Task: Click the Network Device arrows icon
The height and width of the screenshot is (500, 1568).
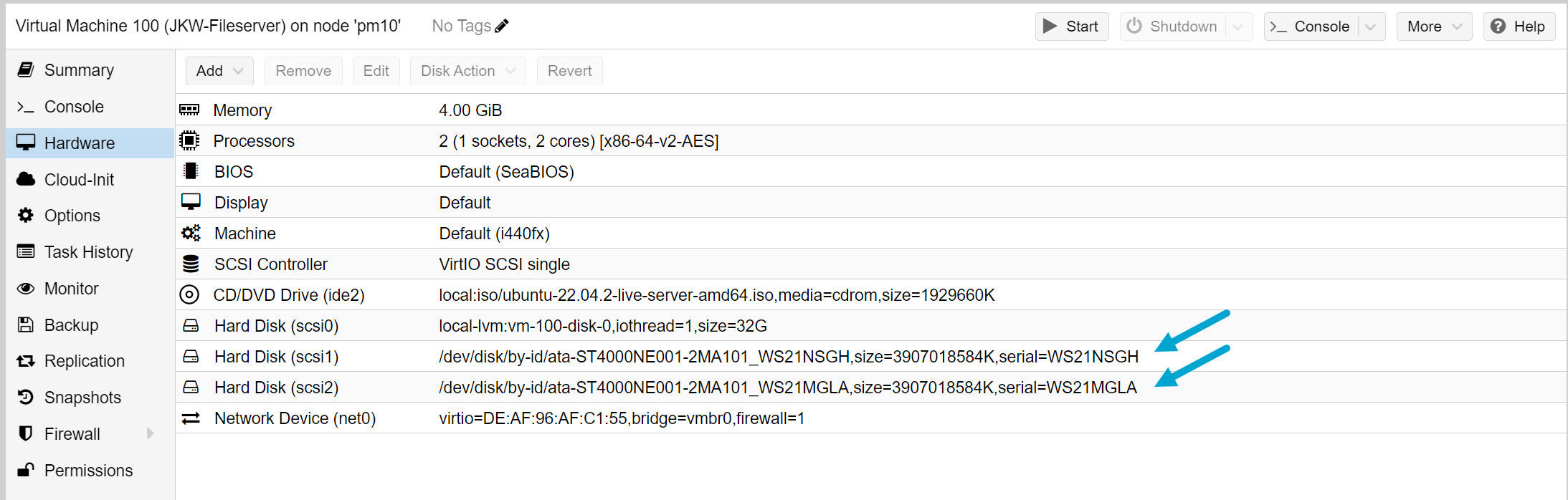Action: coord(190,418)
